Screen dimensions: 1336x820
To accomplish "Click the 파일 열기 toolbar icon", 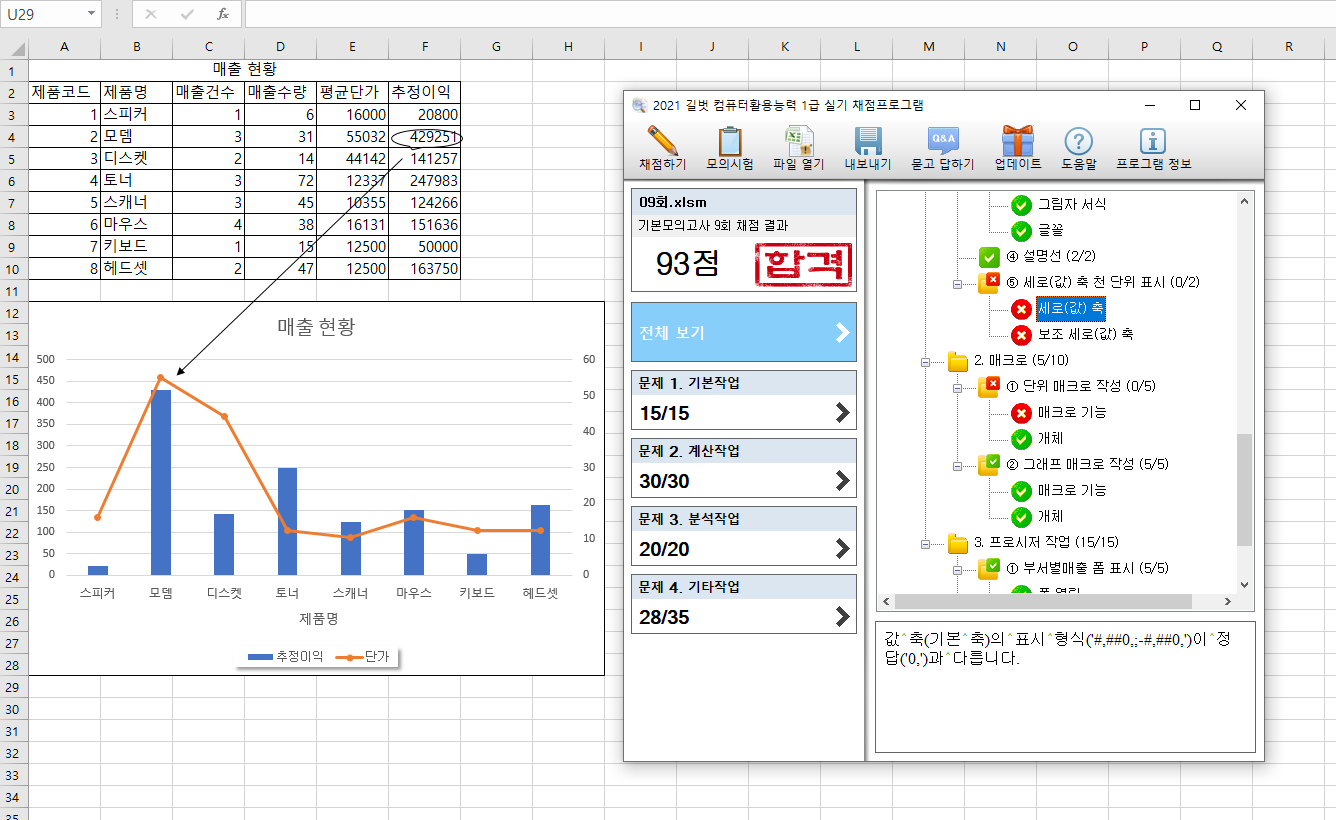I will [798, 142].
